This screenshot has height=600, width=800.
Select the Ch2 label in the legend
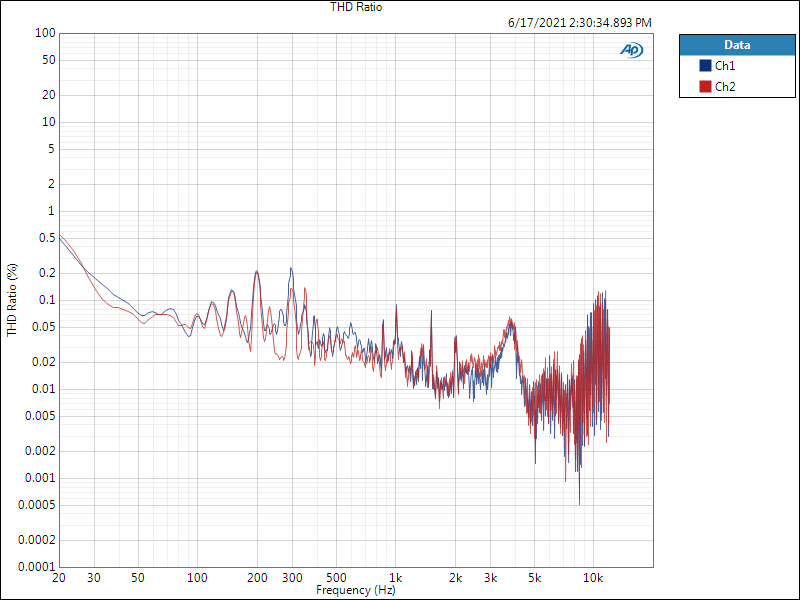(x=725, y=87)
